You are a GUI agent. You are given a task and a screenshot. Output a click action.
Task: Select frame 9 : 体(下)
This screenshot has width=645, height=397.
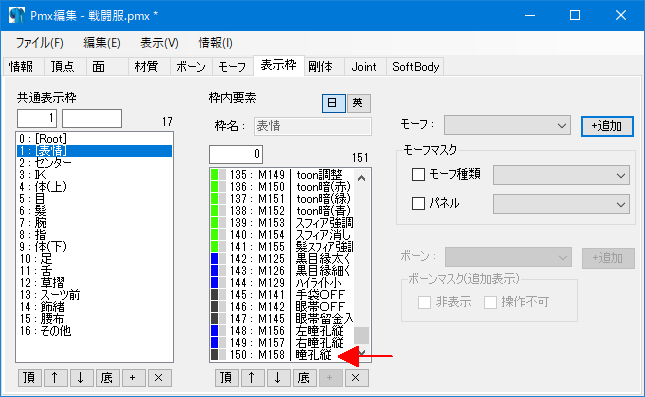(94, 247)
